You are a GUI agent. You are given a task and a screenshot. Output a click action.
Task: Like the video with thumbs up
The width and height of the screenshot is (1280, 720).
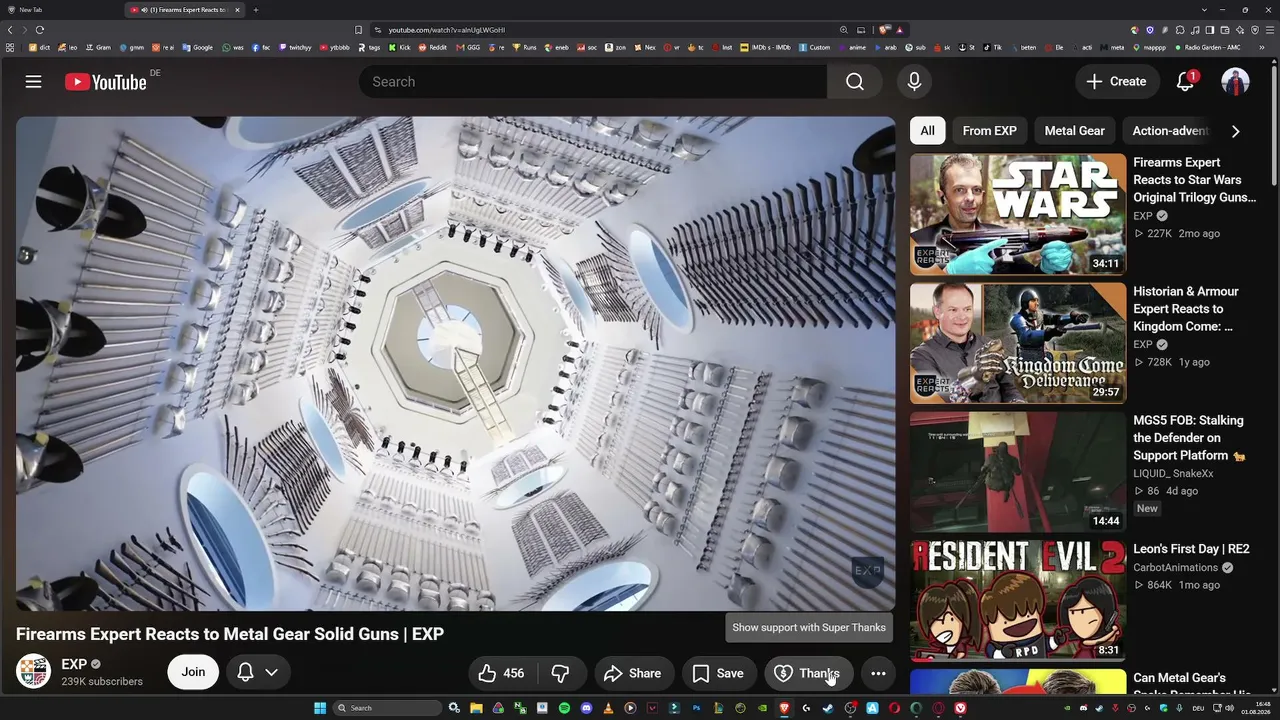click(x=501, y=673)
